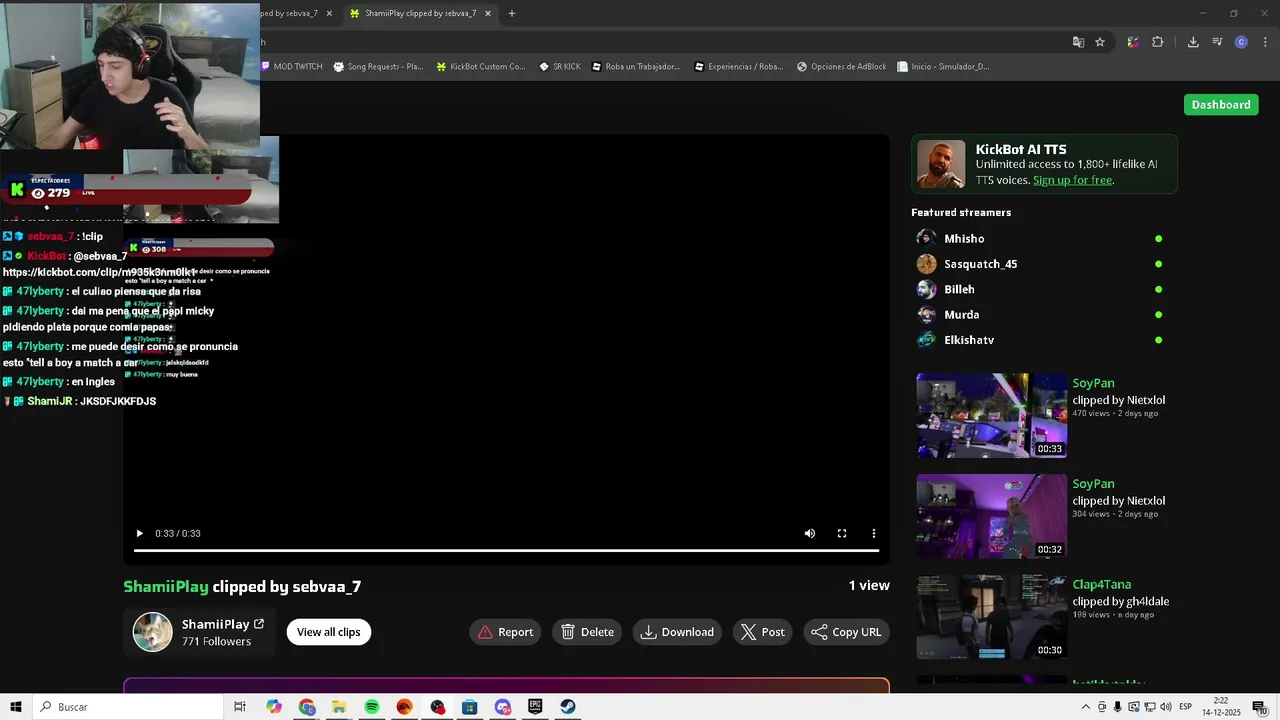
Task: Click the ESP language indicator
Action: point(1186,707)
